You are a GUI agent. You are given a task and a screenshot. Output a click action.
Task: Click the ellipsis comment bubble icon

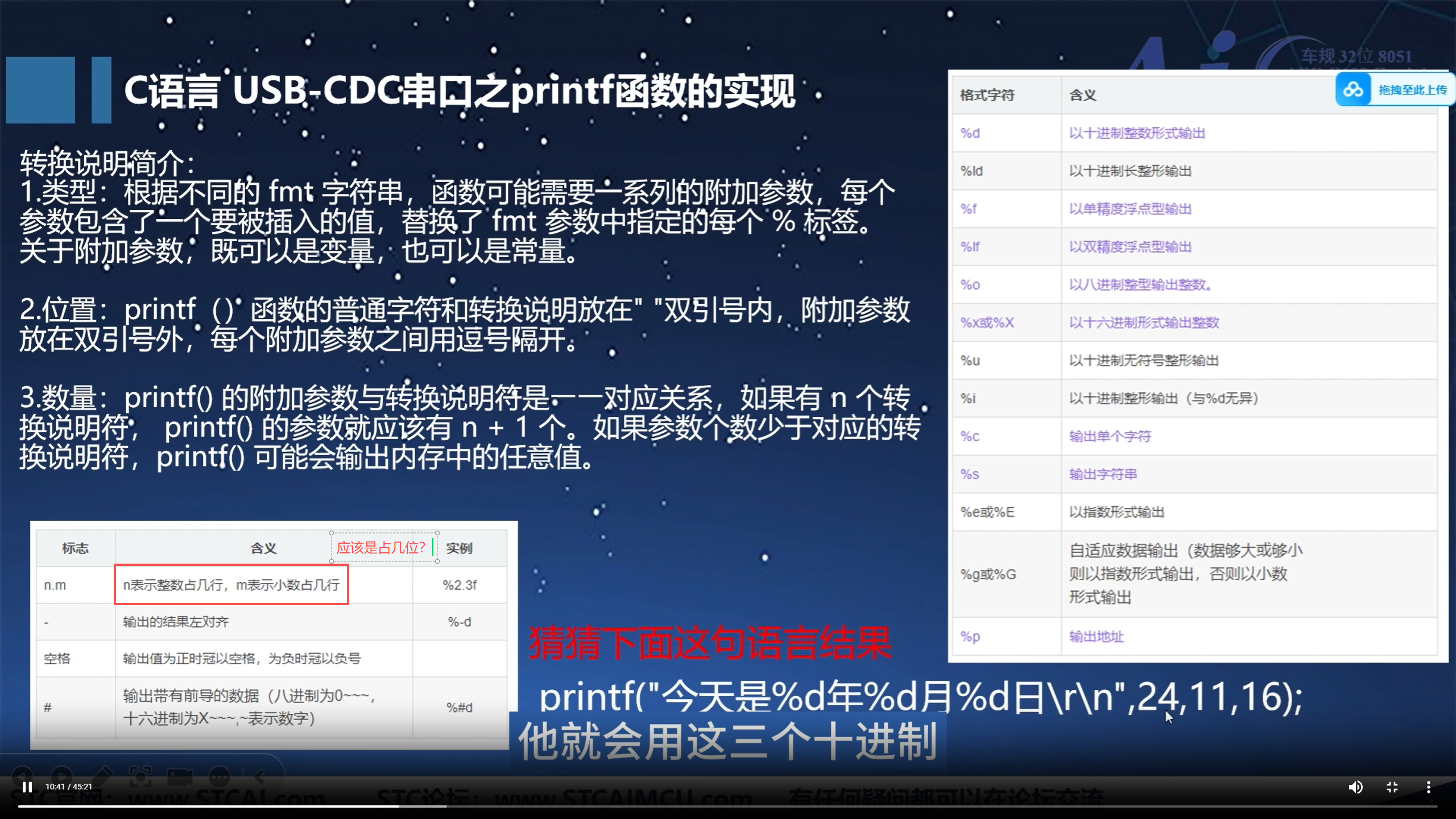click(x=219, y=775)
